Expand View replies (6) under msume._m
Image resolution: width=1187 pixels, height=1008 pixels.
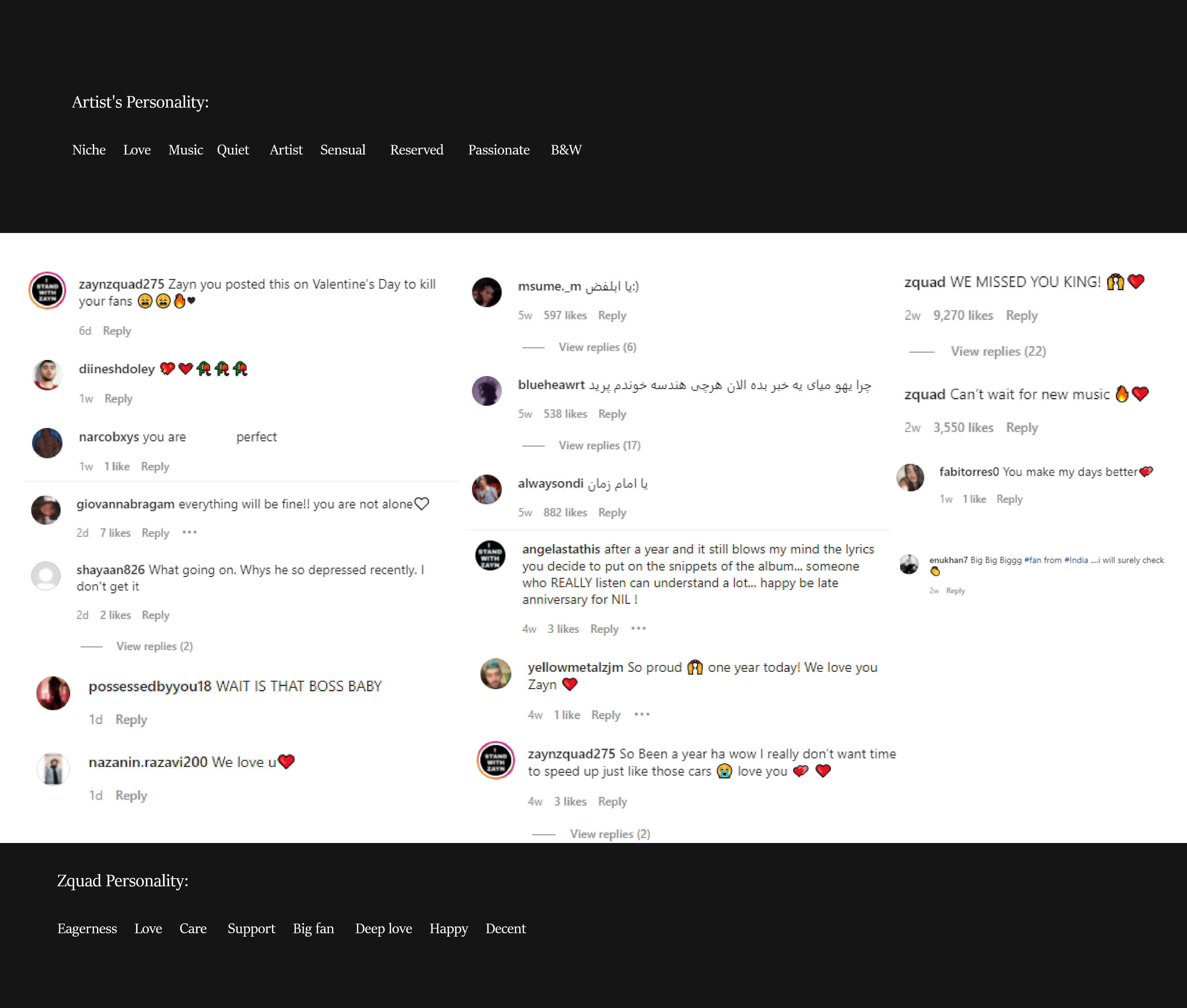tap(597, 347)
